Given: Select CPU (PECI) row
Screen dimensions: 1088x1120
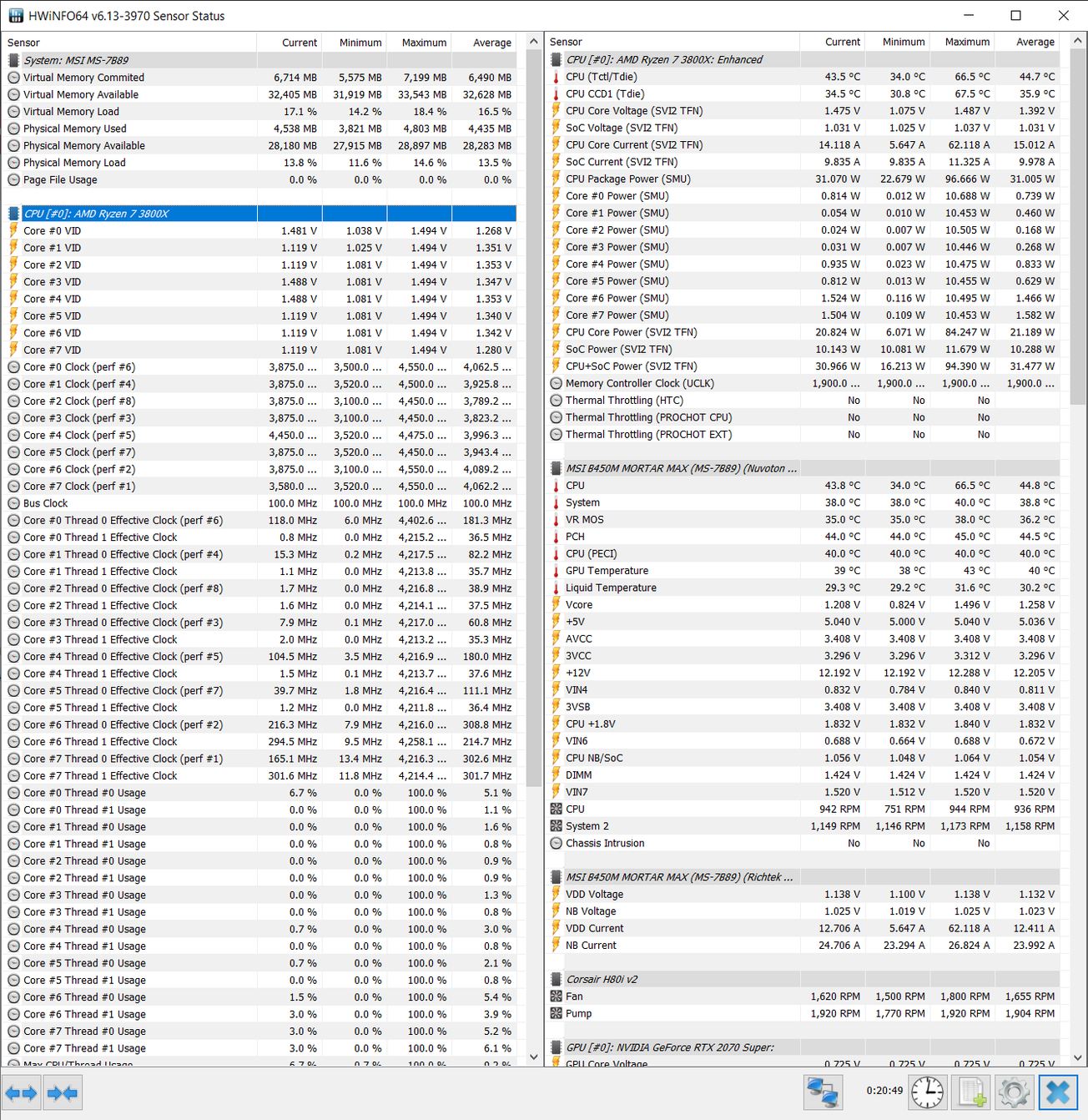Looking at the screenshot, I should click(x=804, y=553).
